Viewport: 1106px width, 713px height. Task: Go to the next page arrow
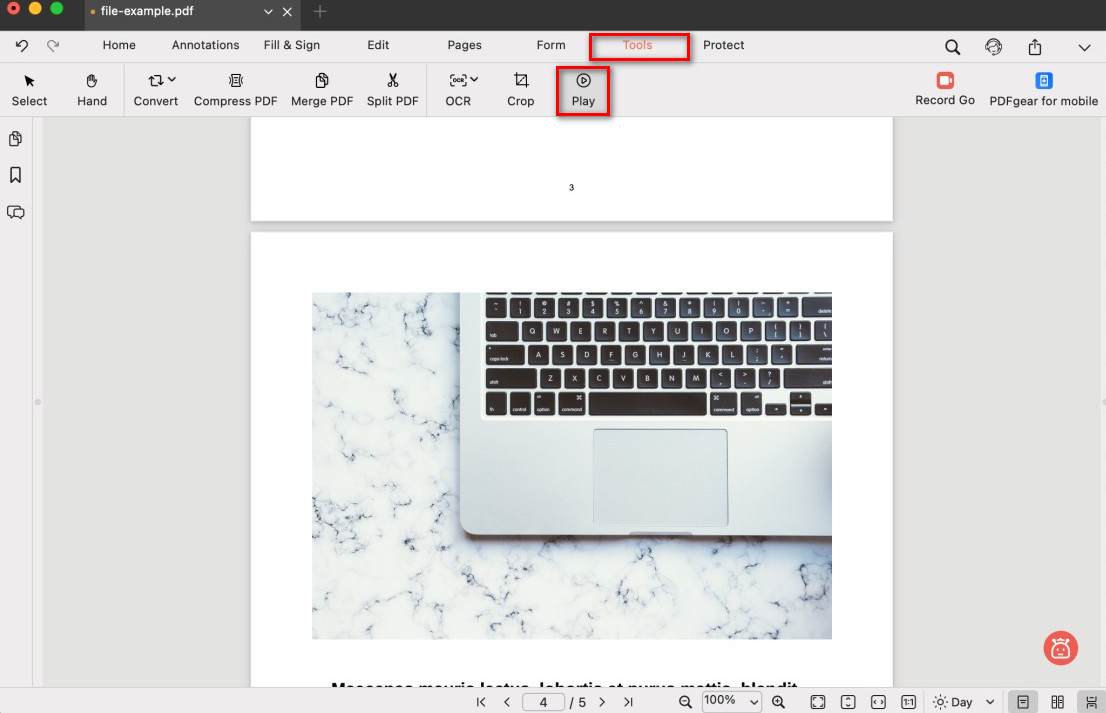pyautogui.click(x=602, y=702)
